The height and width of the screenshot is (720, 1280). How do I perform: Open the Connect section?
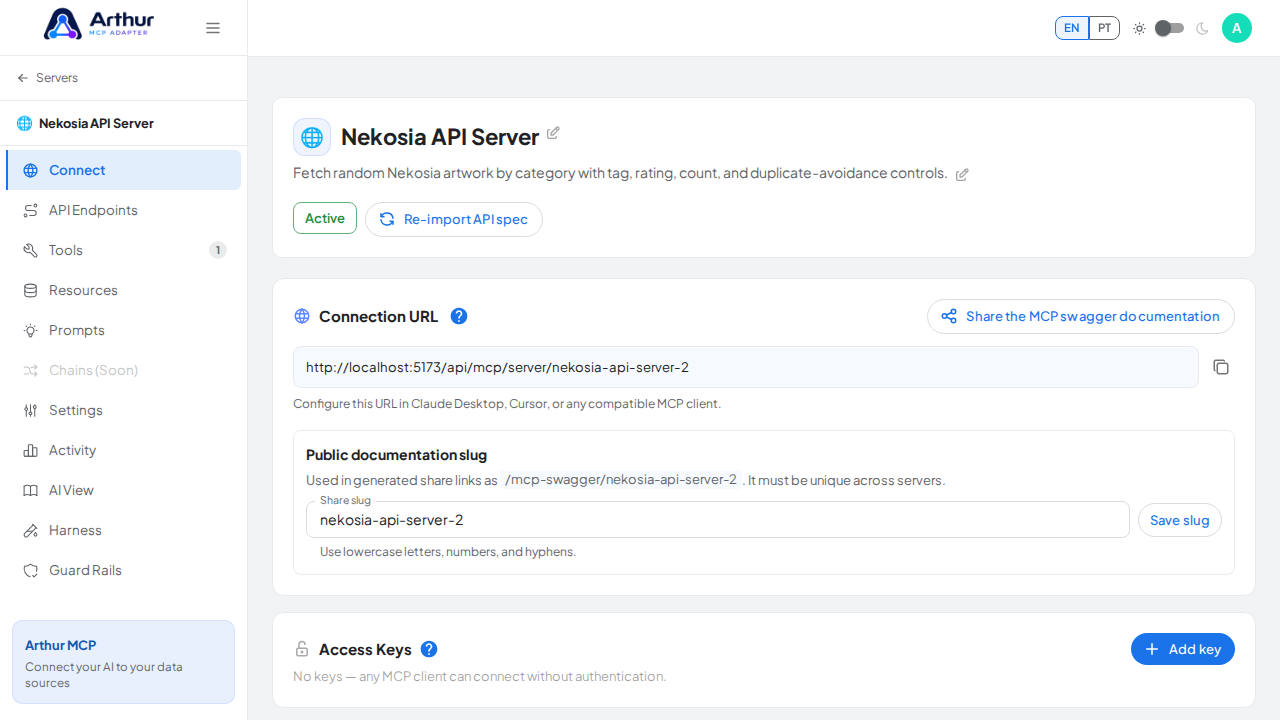(x=123, y=170)
